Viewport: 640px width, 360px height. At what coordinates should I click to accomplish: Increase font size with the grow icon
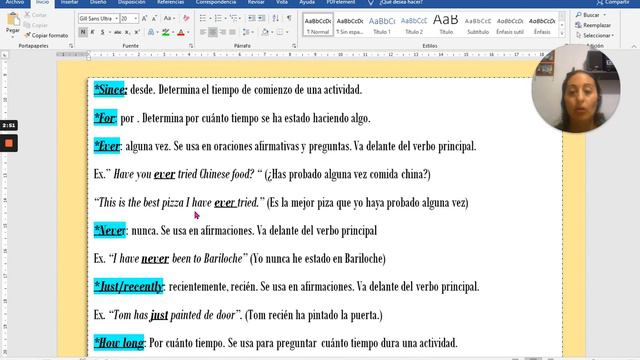(x=144, y=18)
